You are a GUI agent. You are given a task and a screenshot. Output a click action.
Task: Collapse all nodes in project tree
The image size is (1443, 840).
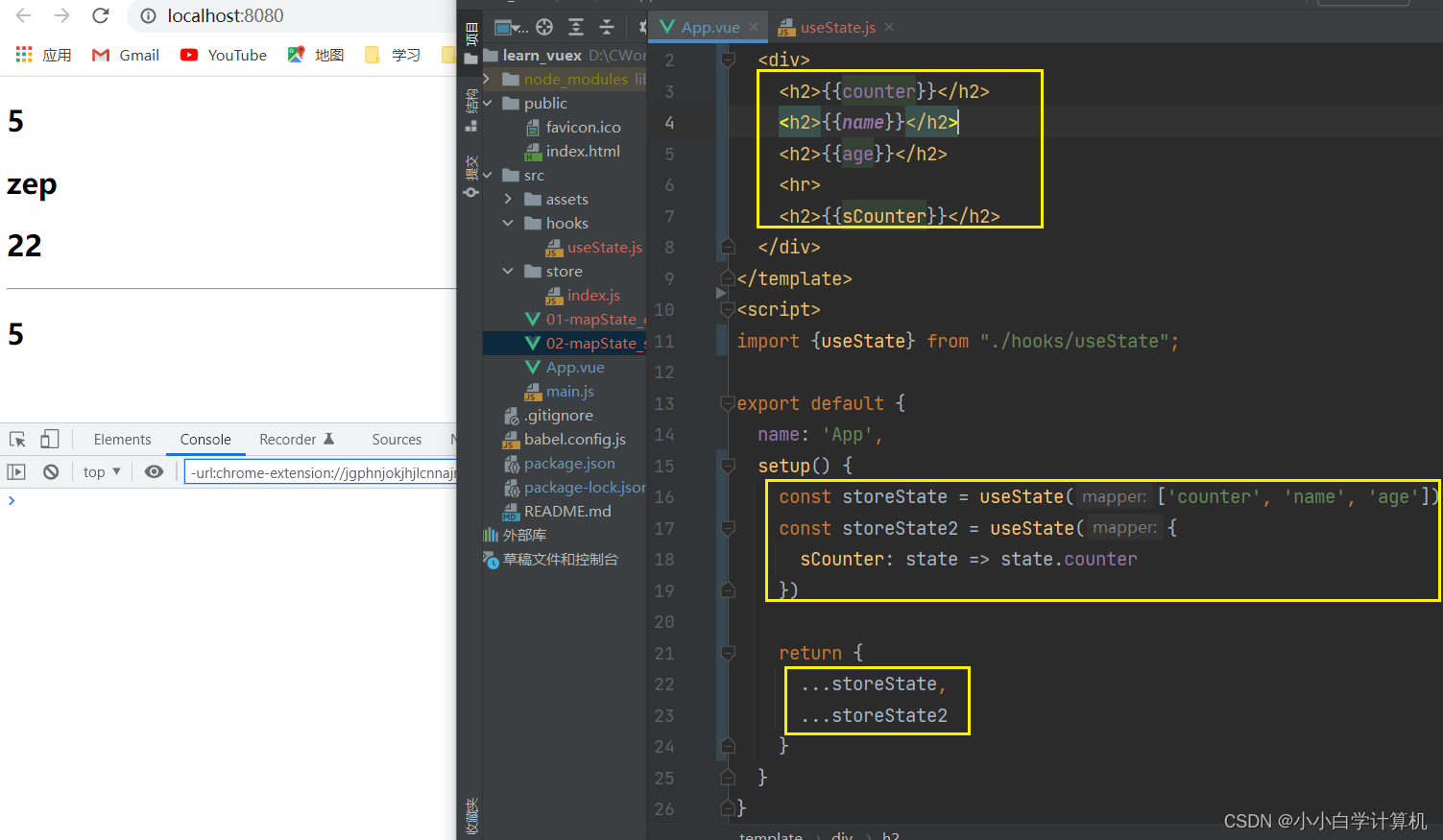[607, 27]
